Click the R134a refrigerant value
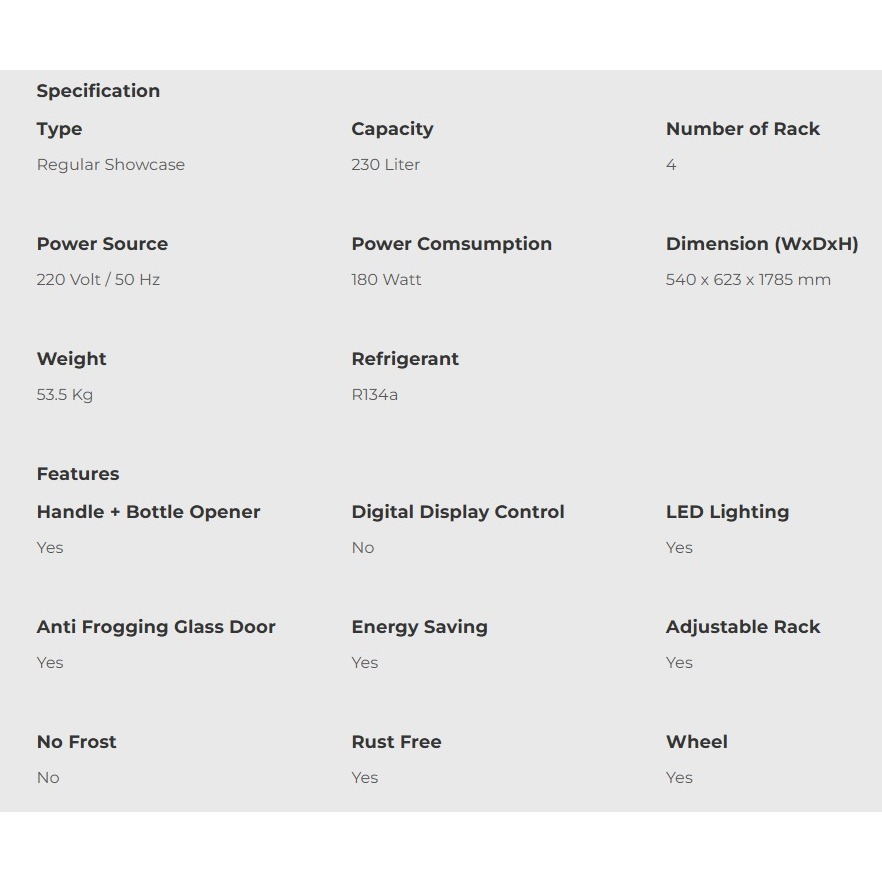 tap(374, 395)
